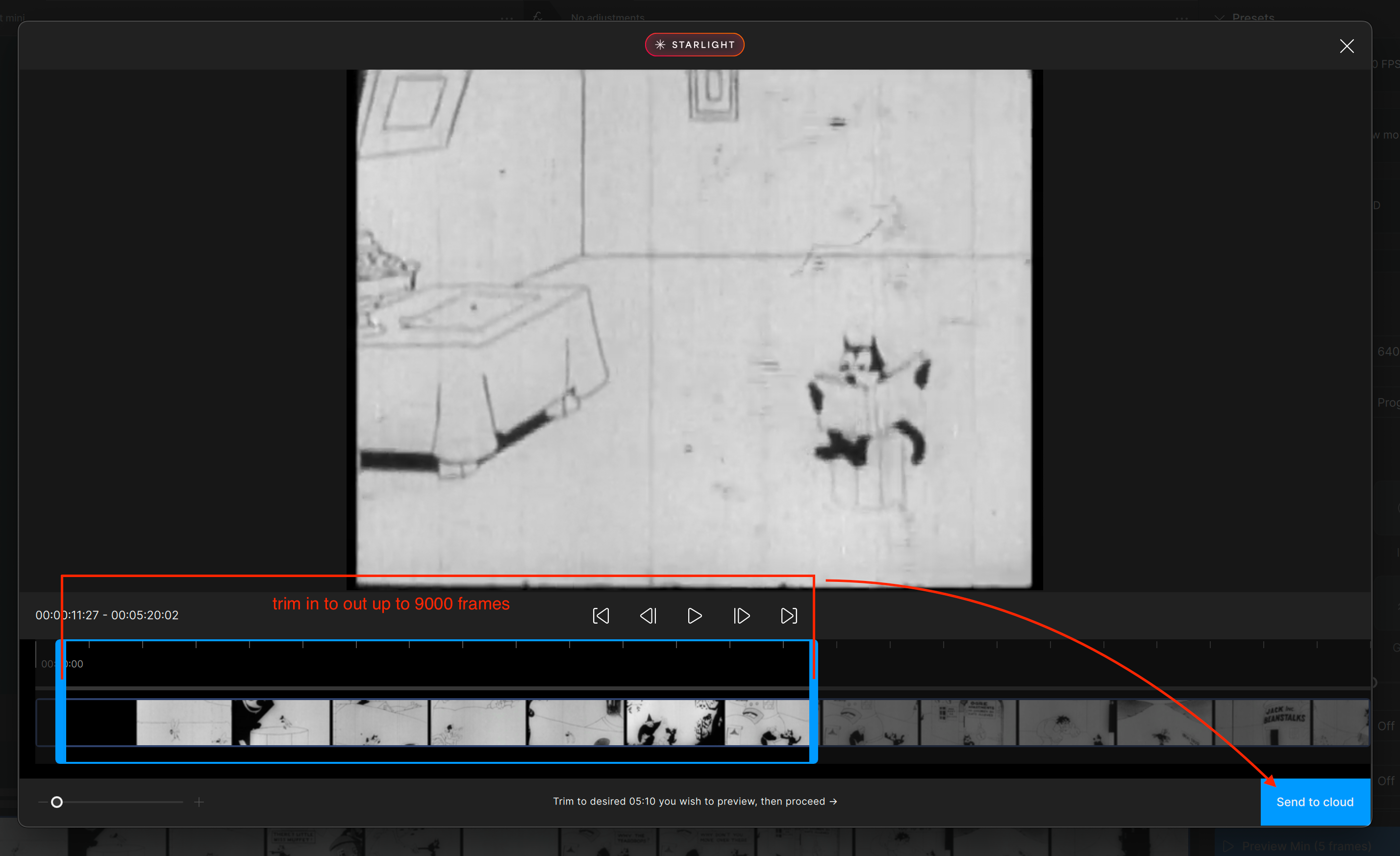
Task: Play the video preview
Action: coord(694,616)
